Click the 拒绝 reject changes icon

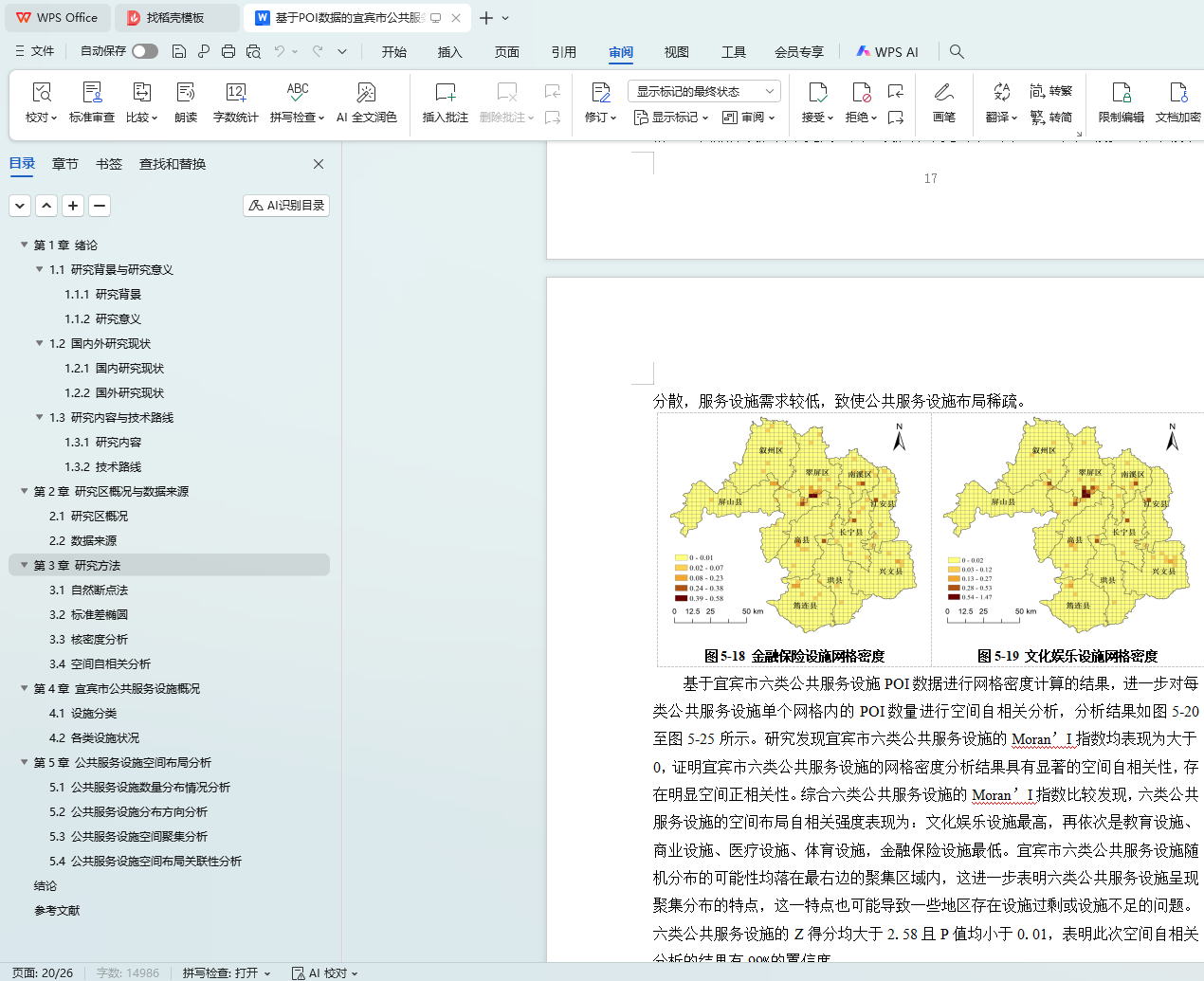861,93
